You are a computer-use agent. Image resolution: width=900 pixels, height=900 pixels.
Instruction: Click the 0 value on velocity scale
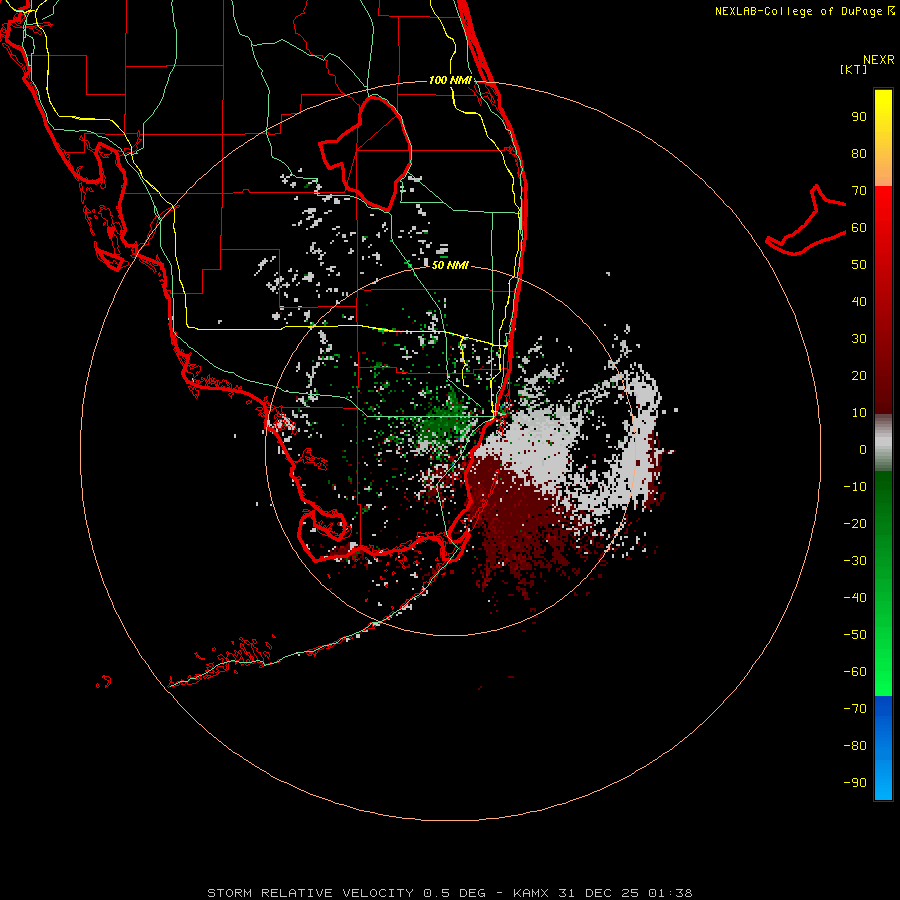pyautogui.click(x=863, y=449)
